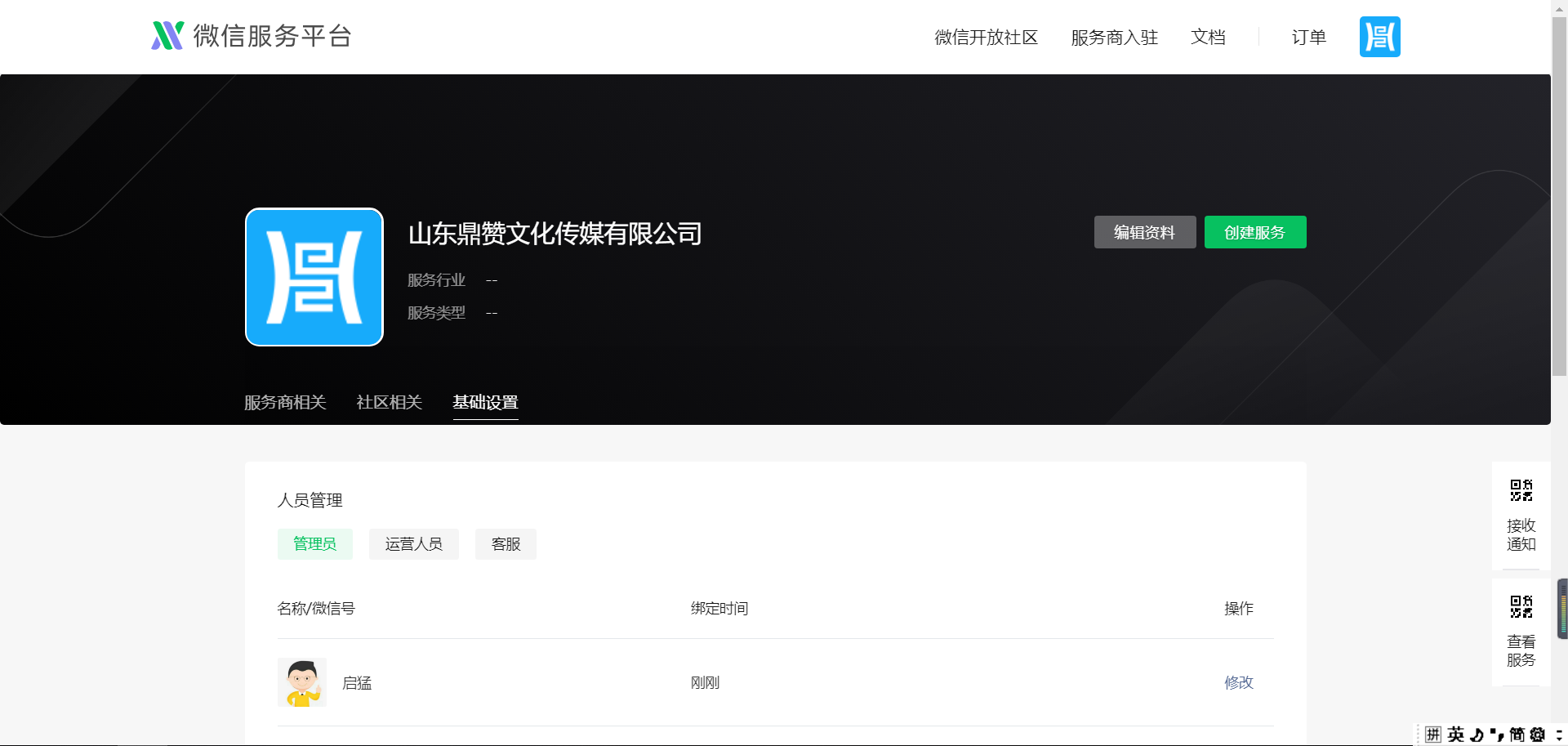Click the 服务行业 label
The width and height of the screenshot is (1568, 746).
pos(436,280)
